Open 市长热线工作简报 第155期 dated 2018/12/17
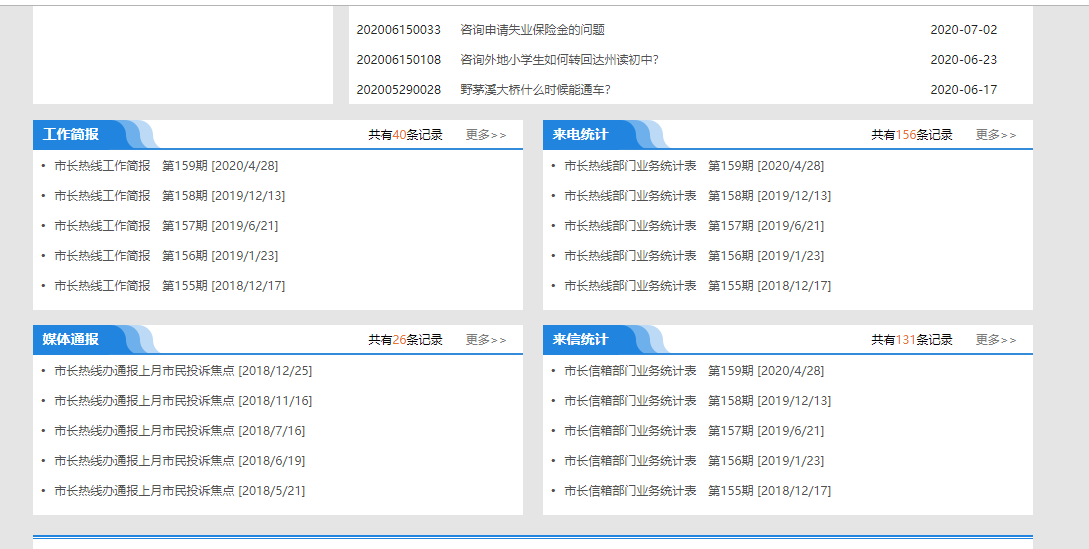Screen dimensions: 1089x549 point(169,286)
